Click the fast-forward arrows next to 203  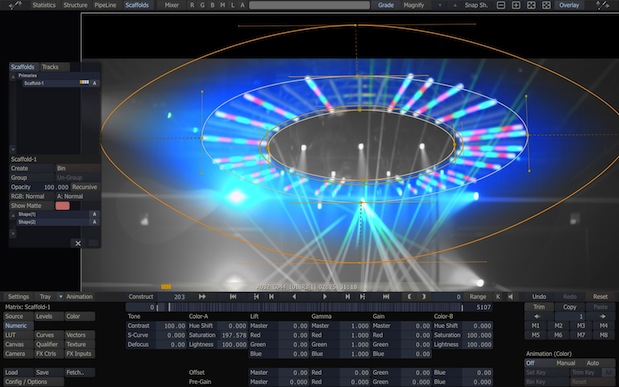[x=202, y=297]
